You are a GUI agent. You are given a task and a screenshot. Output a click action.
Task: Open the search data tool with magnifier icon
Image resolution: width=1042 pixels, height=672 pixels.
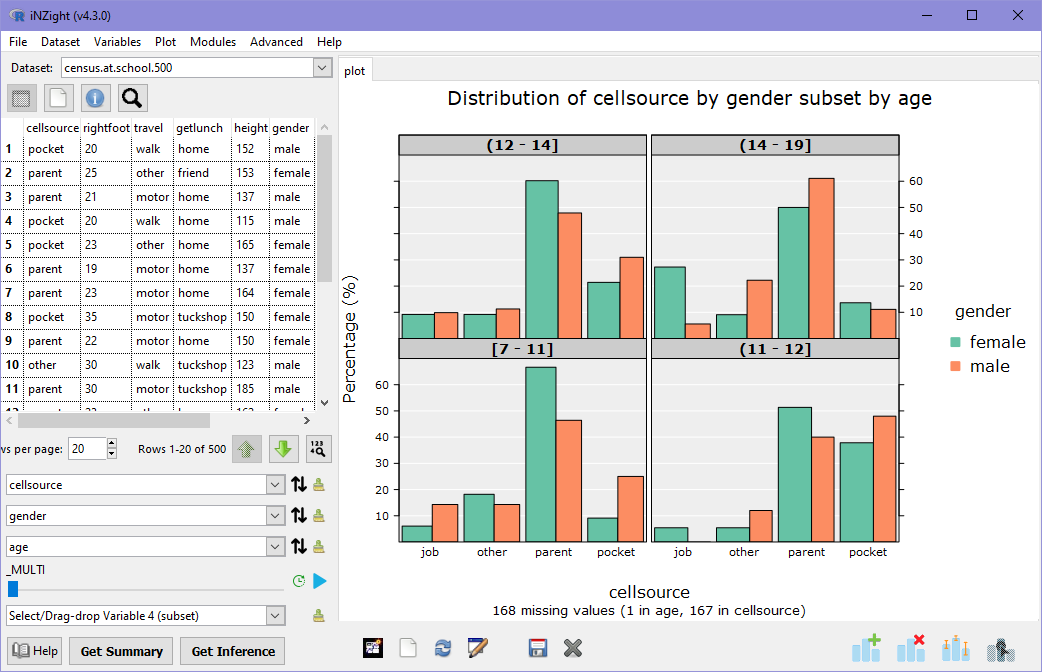(x=131, y=99)
